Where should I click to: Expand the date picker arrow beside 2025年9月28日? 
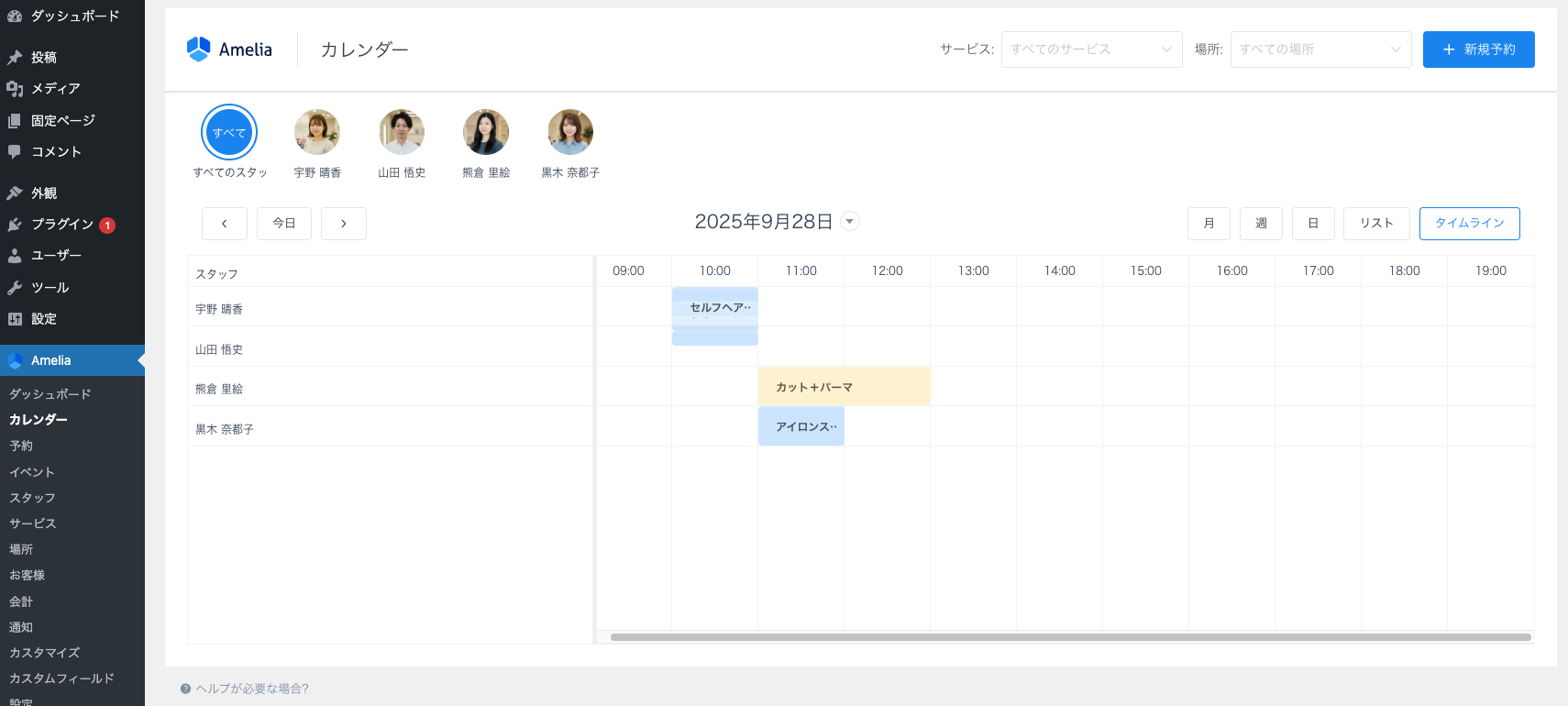[850, 222]
